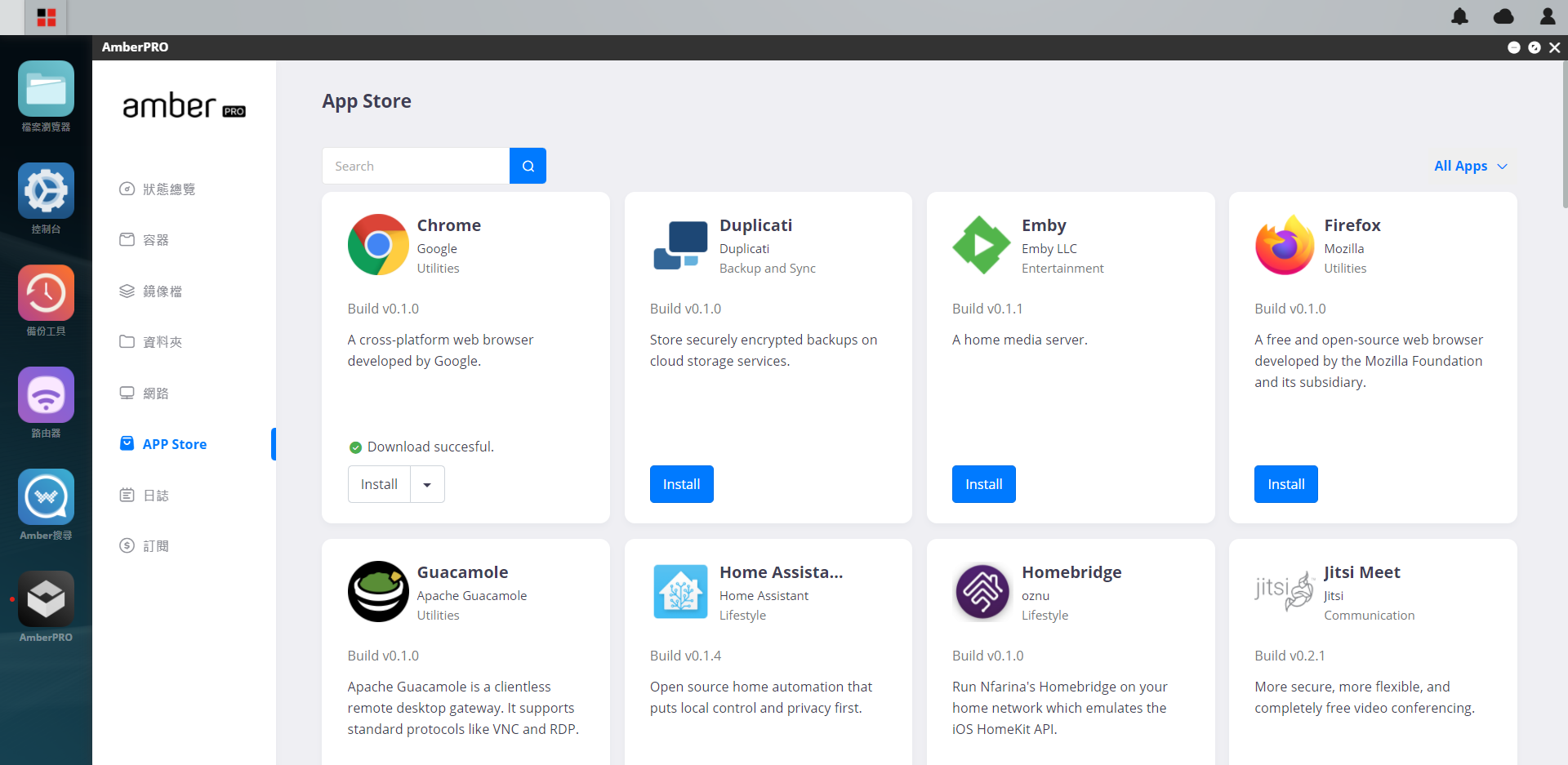The width and height of the screenshot is (1568, 765).
Task: Click the Firefox app logo
Action: [1285, 245]
